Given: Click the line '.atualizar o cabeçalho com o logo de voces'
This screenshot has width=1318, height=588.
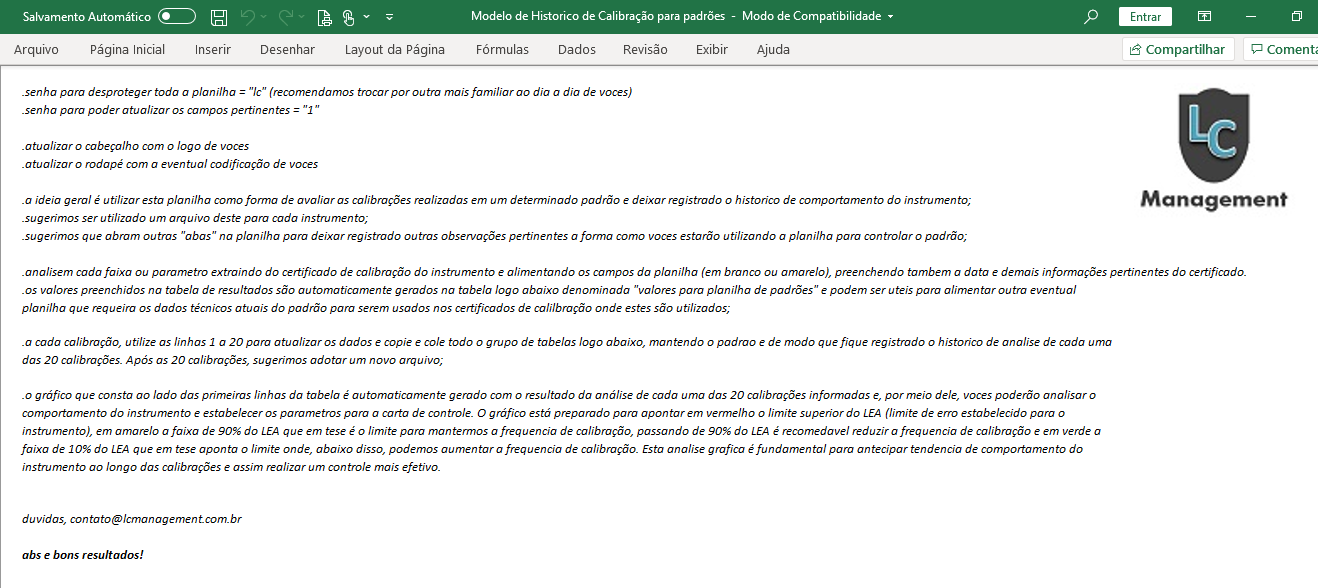Looking at the screenshot, I should tap(136, 146).
